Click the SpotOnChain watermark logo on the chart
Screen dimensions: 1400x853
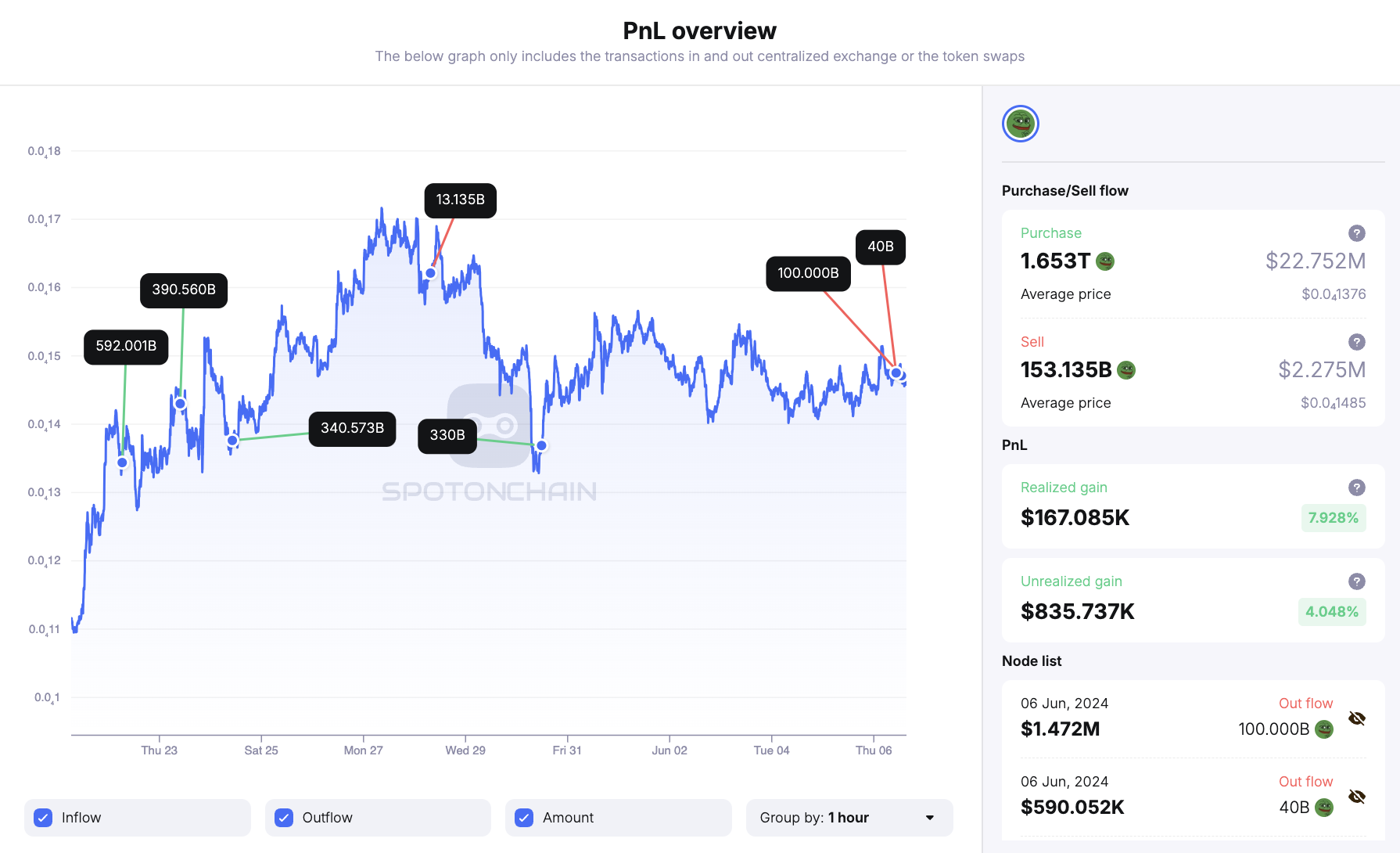tap(488, 426)
